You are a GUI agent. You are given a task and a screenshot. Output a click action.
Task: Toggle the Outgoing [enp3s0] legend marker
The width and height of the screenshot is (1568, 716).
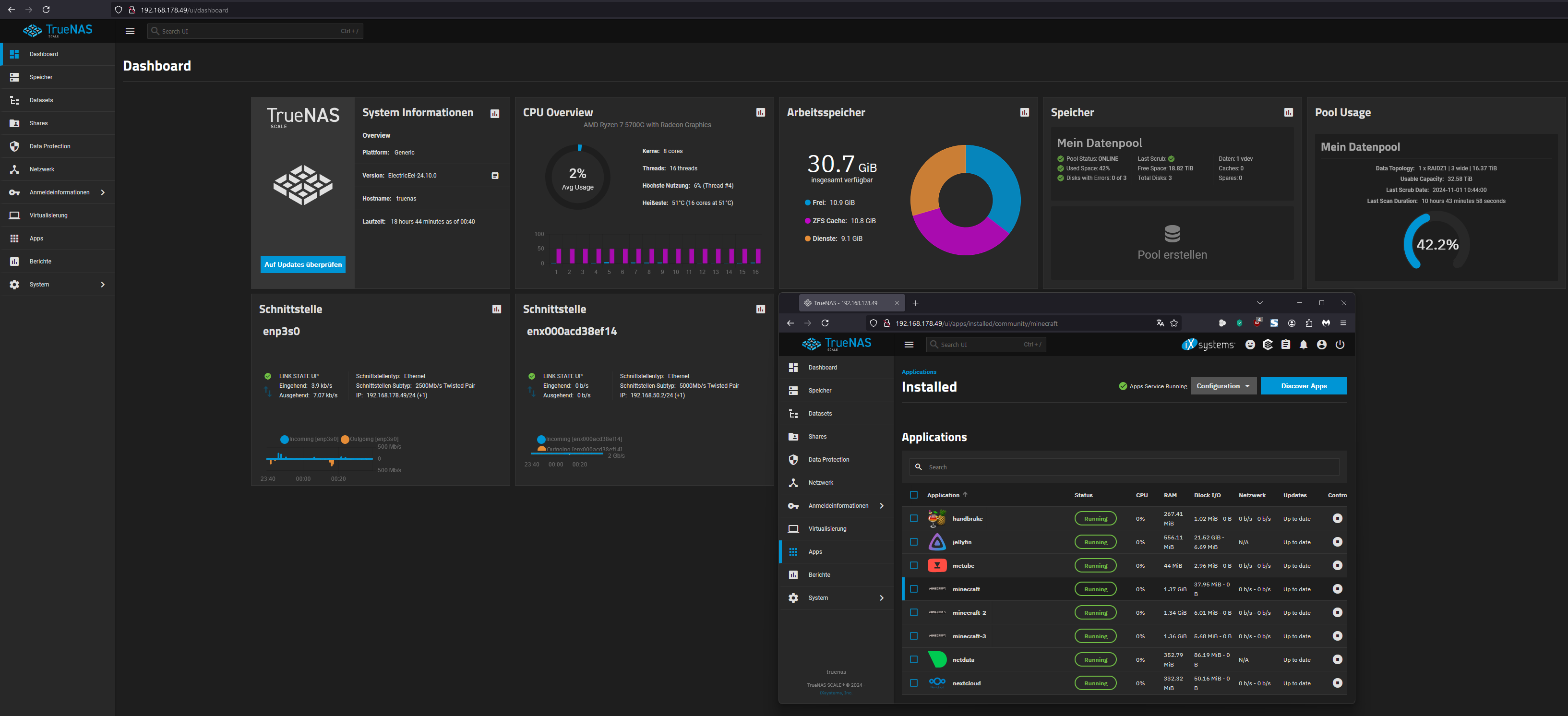tap(345, 440)
